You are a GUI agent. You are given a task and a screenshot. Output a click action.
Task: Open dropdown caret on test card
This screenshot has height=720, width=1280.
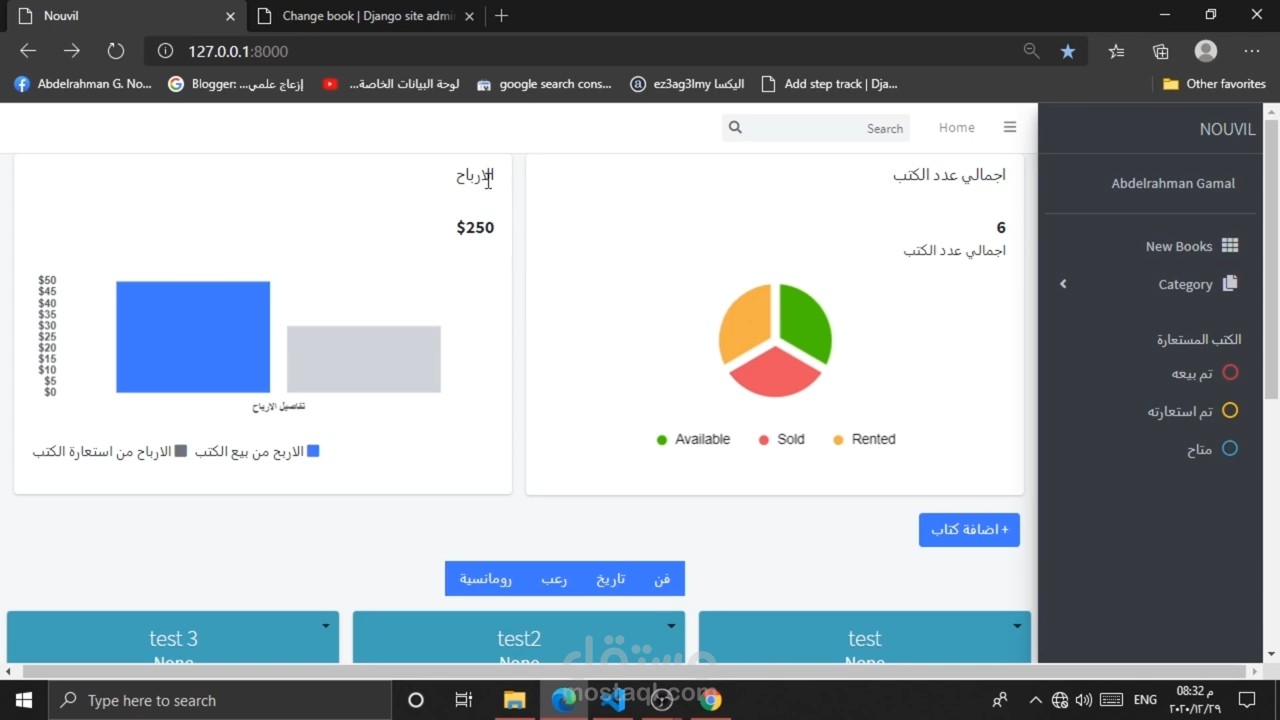1017,626
